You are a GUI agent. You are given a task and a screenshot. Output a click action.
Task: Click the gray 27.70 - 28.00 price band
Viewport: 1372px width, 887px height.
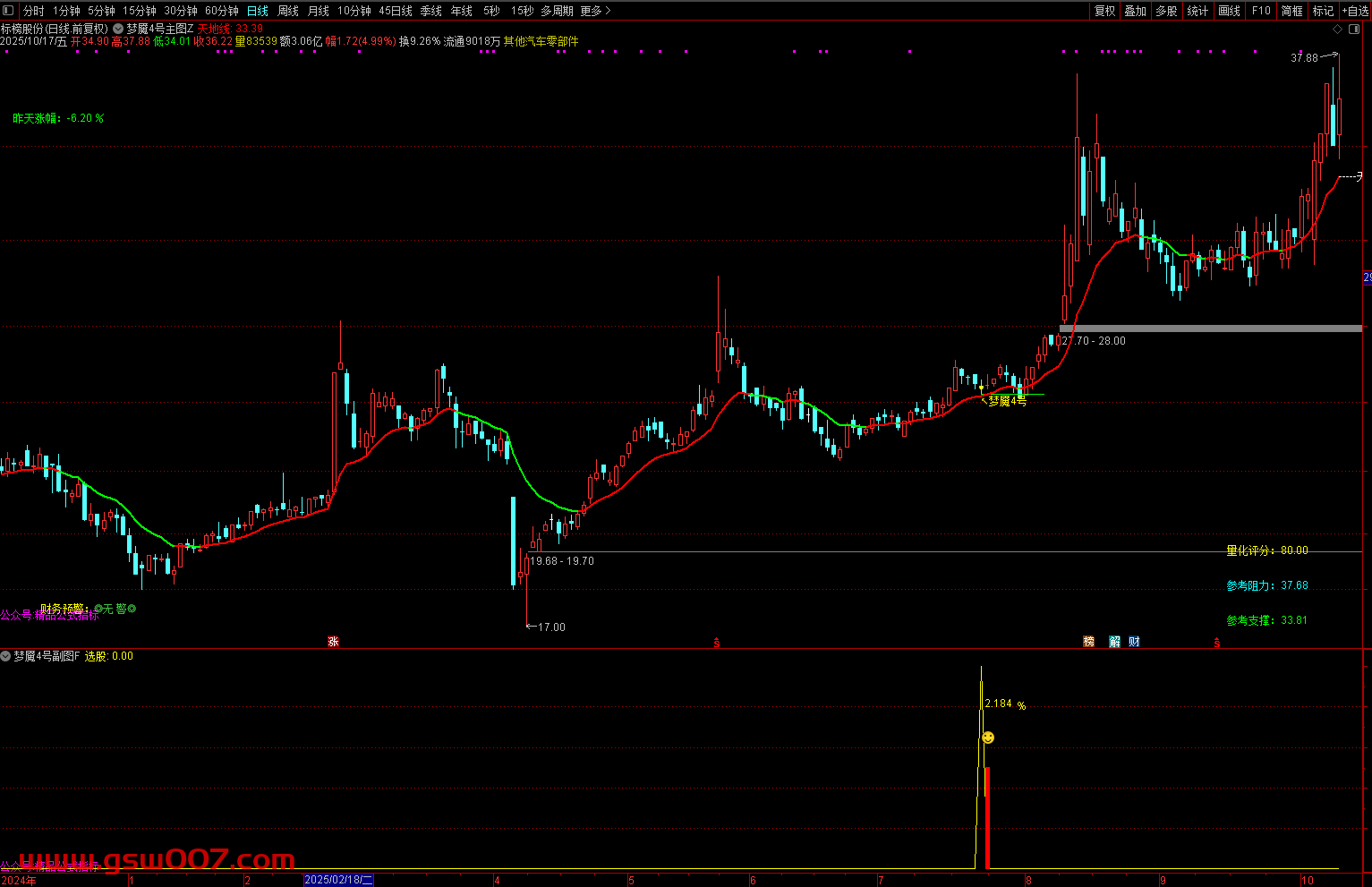pos(1210,328)
